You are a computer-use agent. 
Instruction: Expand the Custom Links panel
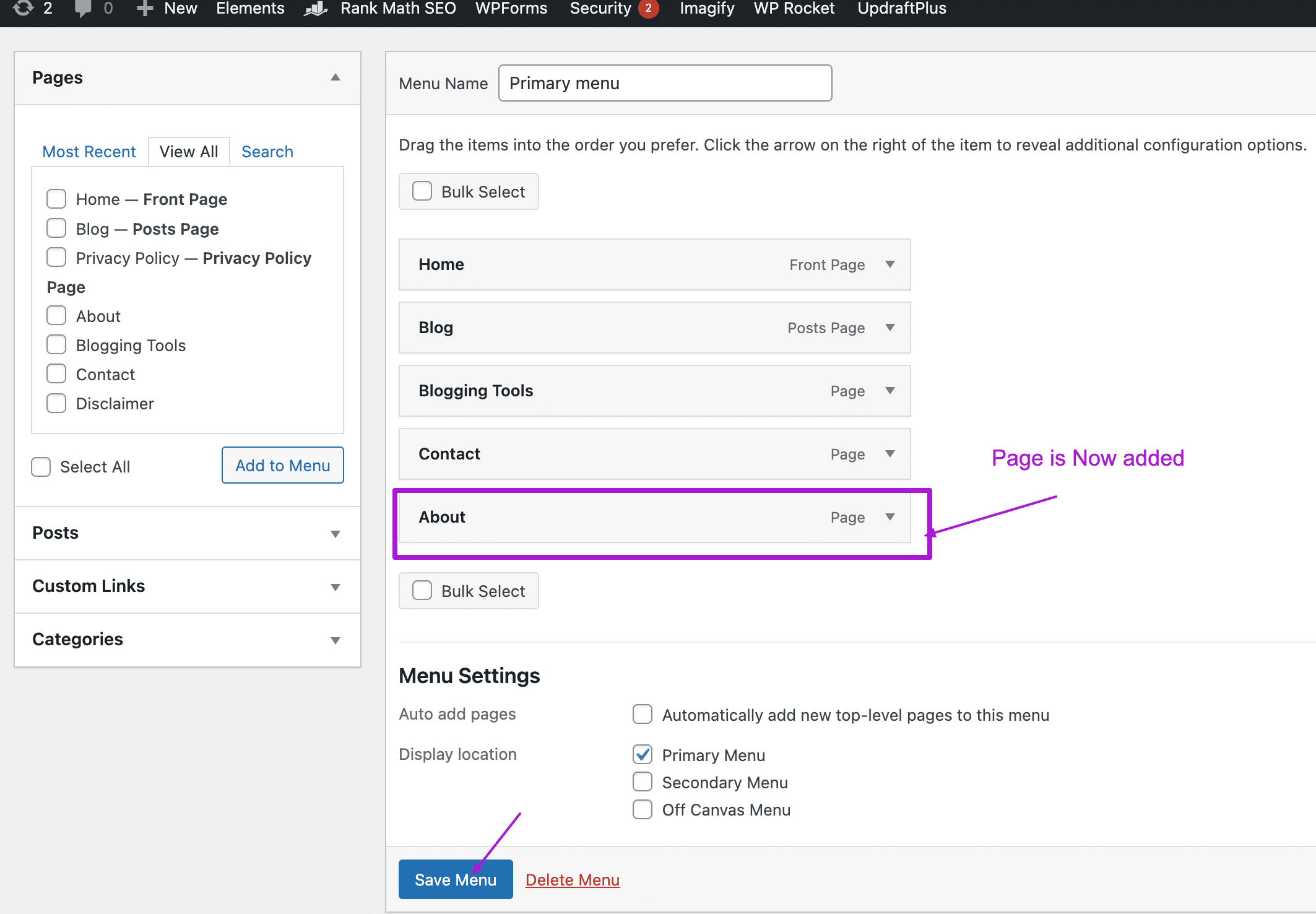click(335, 586)
